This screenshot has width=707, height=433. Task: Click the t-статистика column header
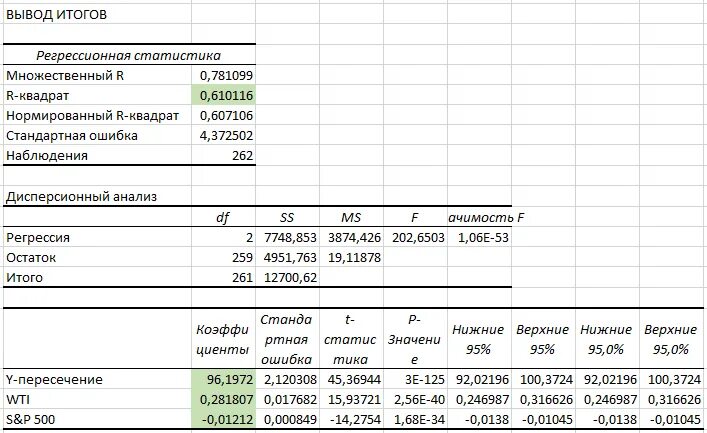350,340
